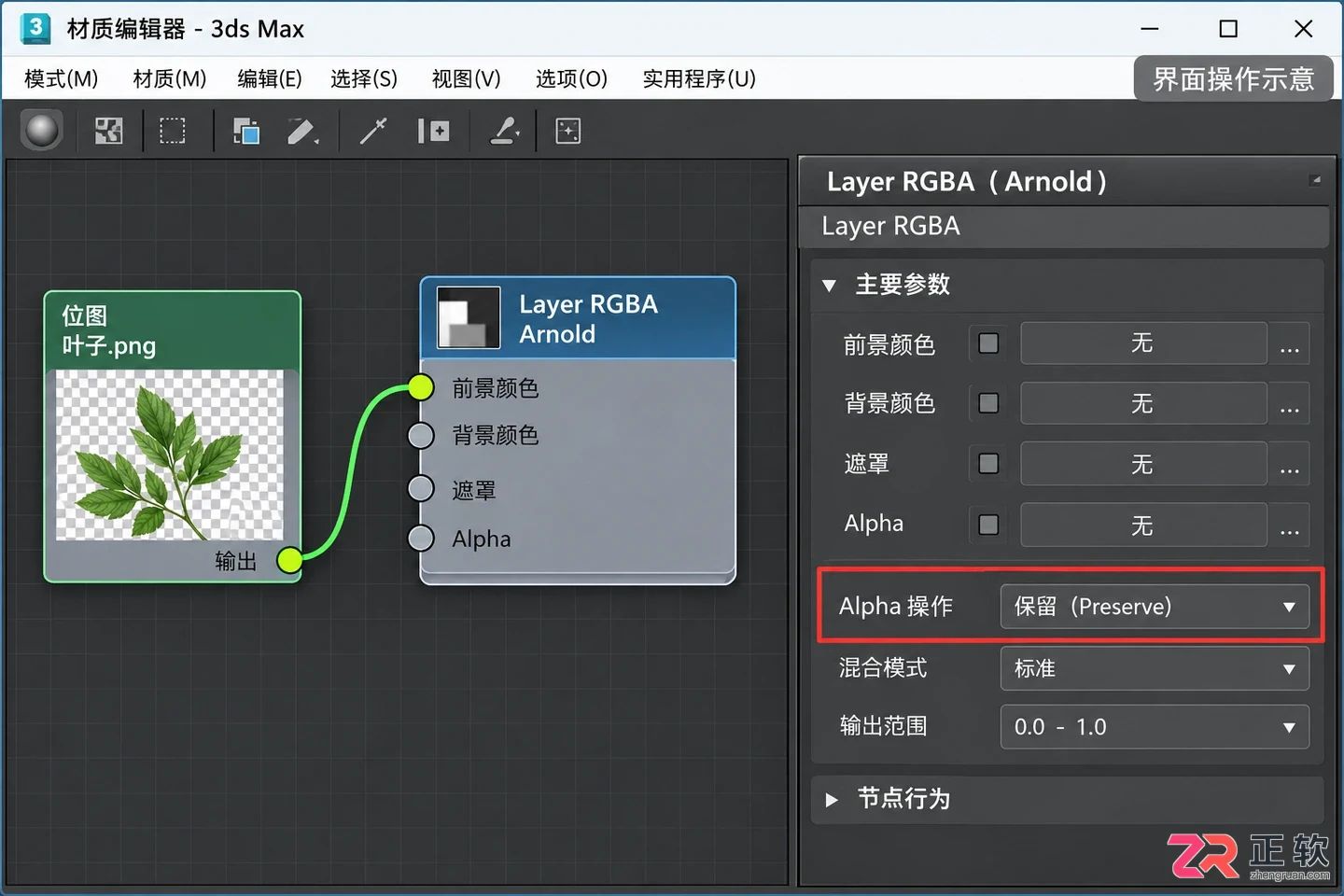The image size is (1344, 896).
Task: Click the material sphere preview icon
Action: (x=41, y=131)
